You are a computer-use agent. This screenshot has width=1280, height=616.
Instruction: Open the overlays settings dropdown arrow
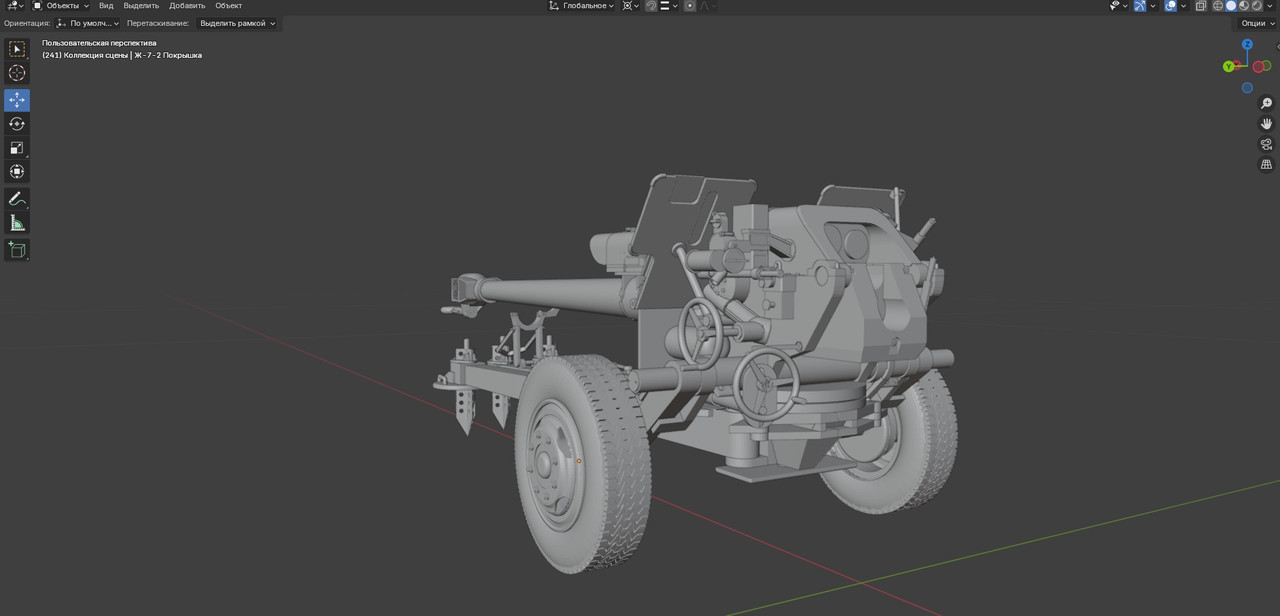[x=1183, y=6]
